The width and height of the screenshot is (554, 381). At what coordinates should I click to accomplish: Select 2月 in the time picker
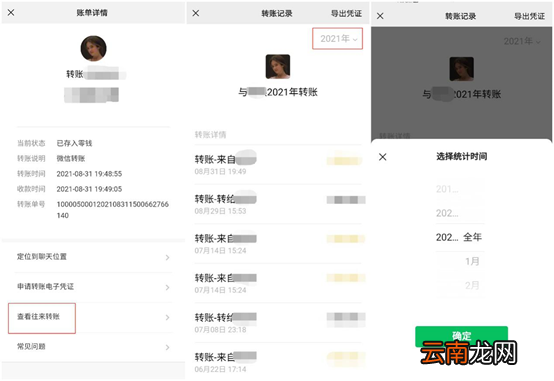[472, 285]
